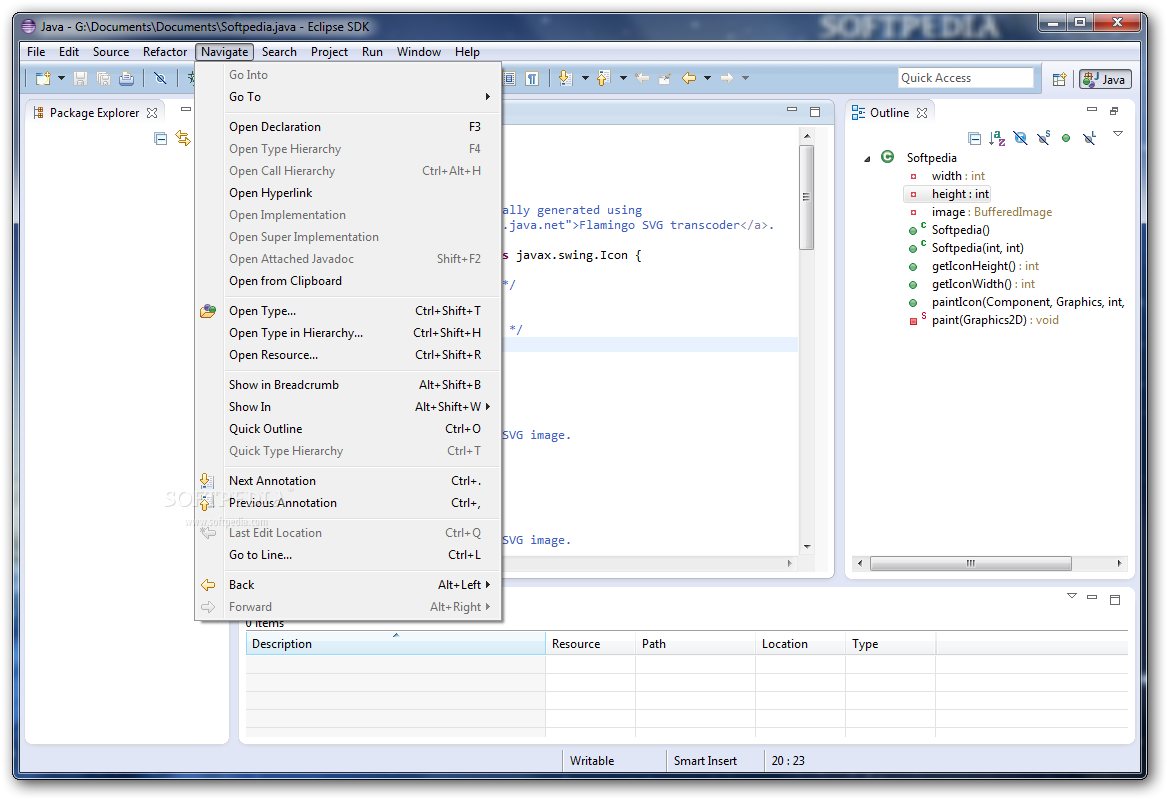Choose Open Declaration from Navigate menu
The width and height of the screenshot is (1168, 800).
[x=349, y=127]
